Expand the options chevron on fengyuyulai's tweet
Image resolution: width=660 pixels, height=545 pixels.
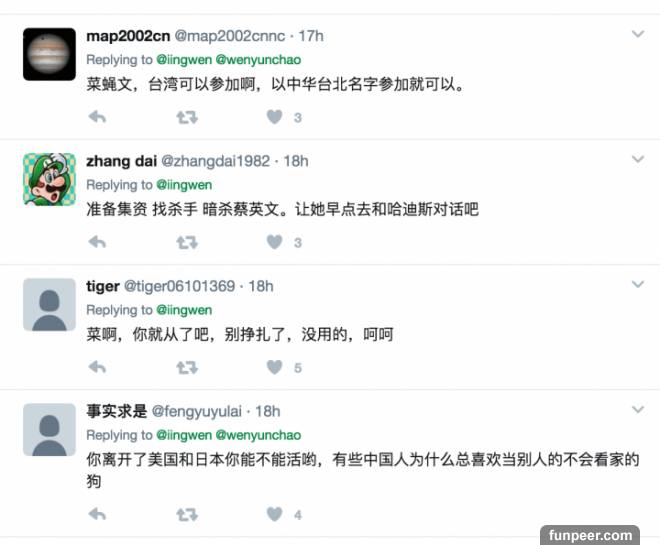click(x=638, y=409)
